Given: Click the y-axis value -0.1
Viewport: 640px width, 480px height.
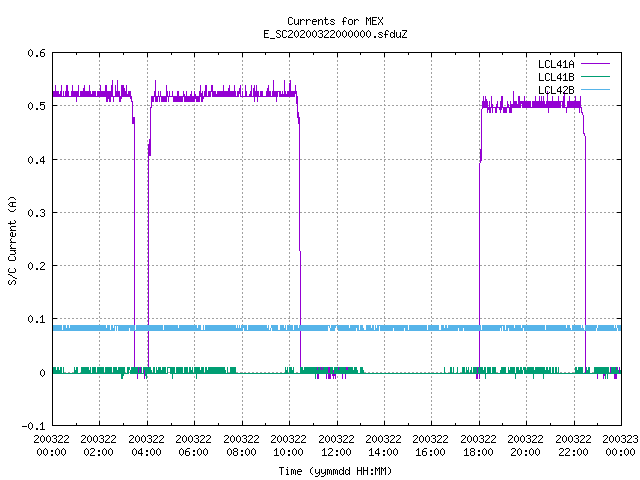Looking at the screenshot, I should pos(33,426).
